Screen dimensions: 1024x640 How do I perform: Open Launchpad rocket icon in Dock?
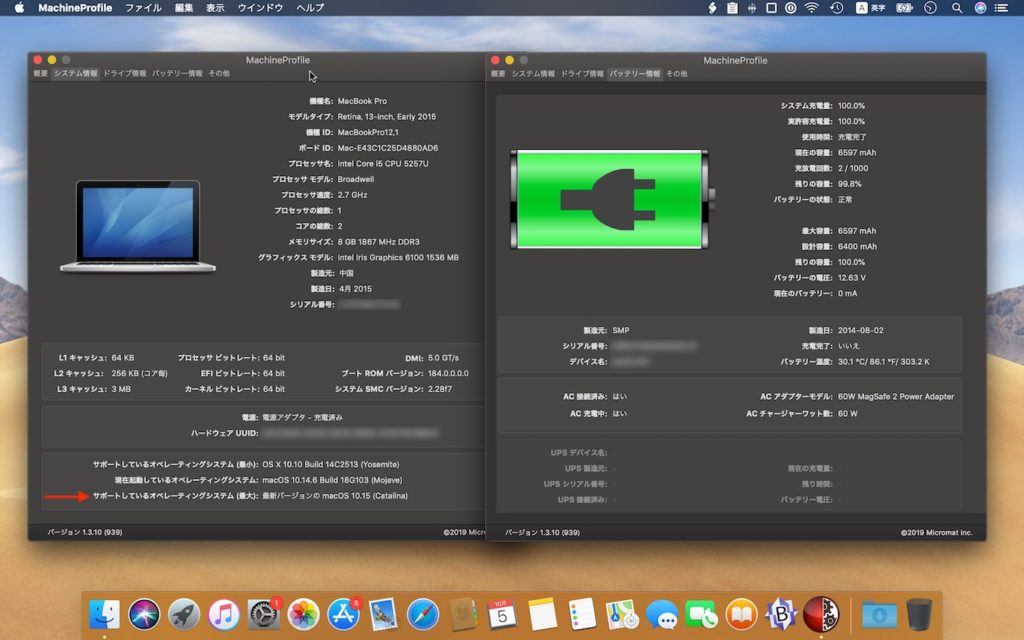[x=184, y=615]
